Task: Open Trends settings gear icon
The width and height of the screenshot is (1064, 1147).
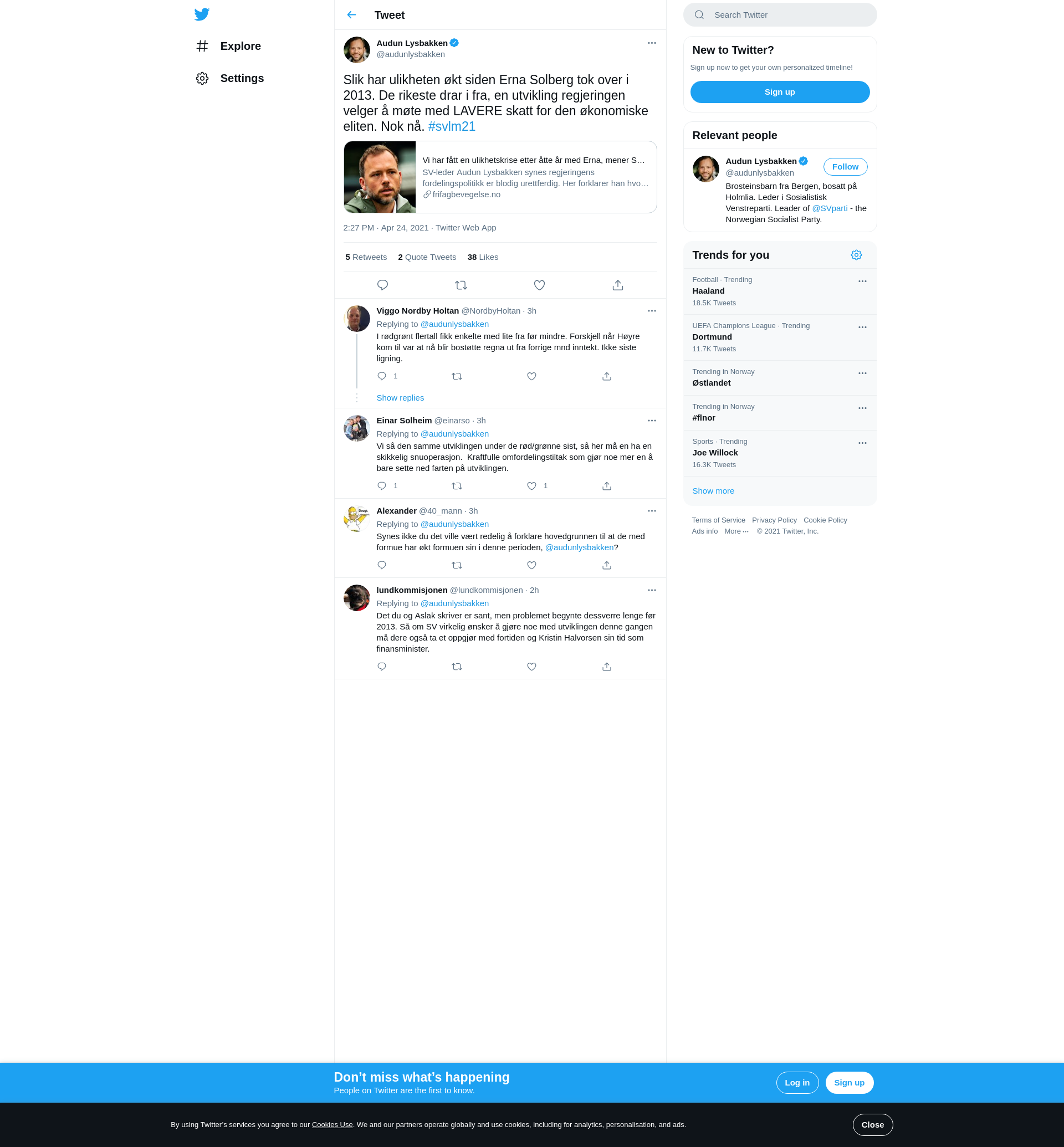Action: click(x=856, y=255)
